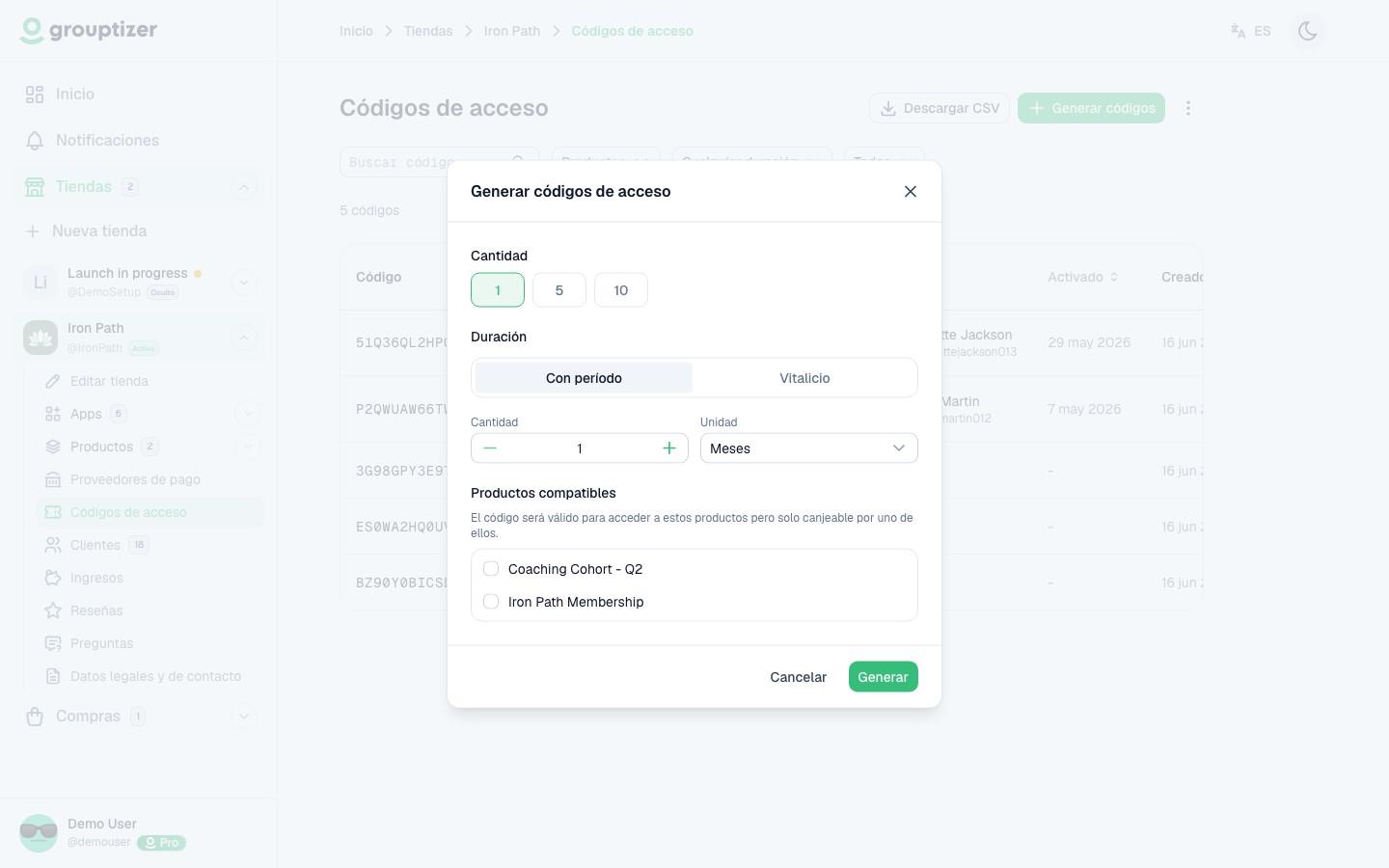
Task: Open Códigos de acceso ticket icon
Action: pos(53,512)
